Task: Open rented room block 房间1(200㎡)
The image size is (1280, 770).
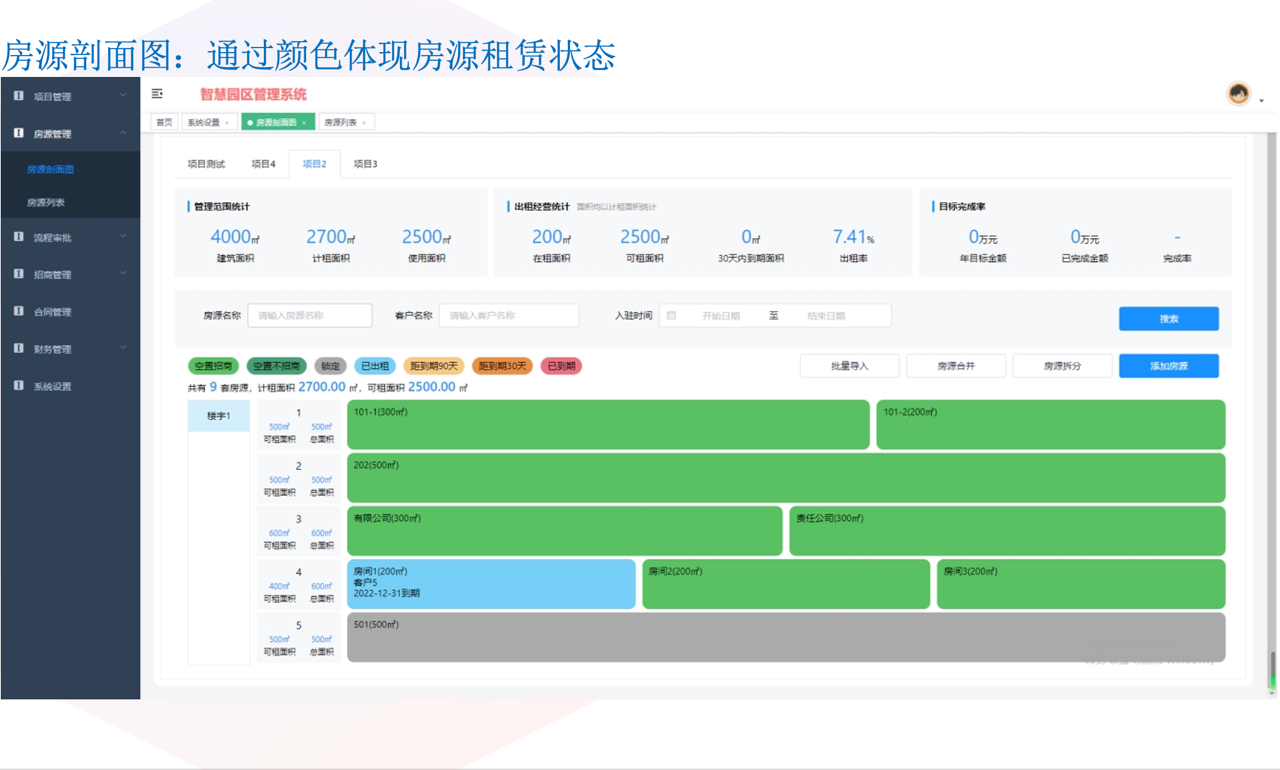Action: (x=491, y=584)
